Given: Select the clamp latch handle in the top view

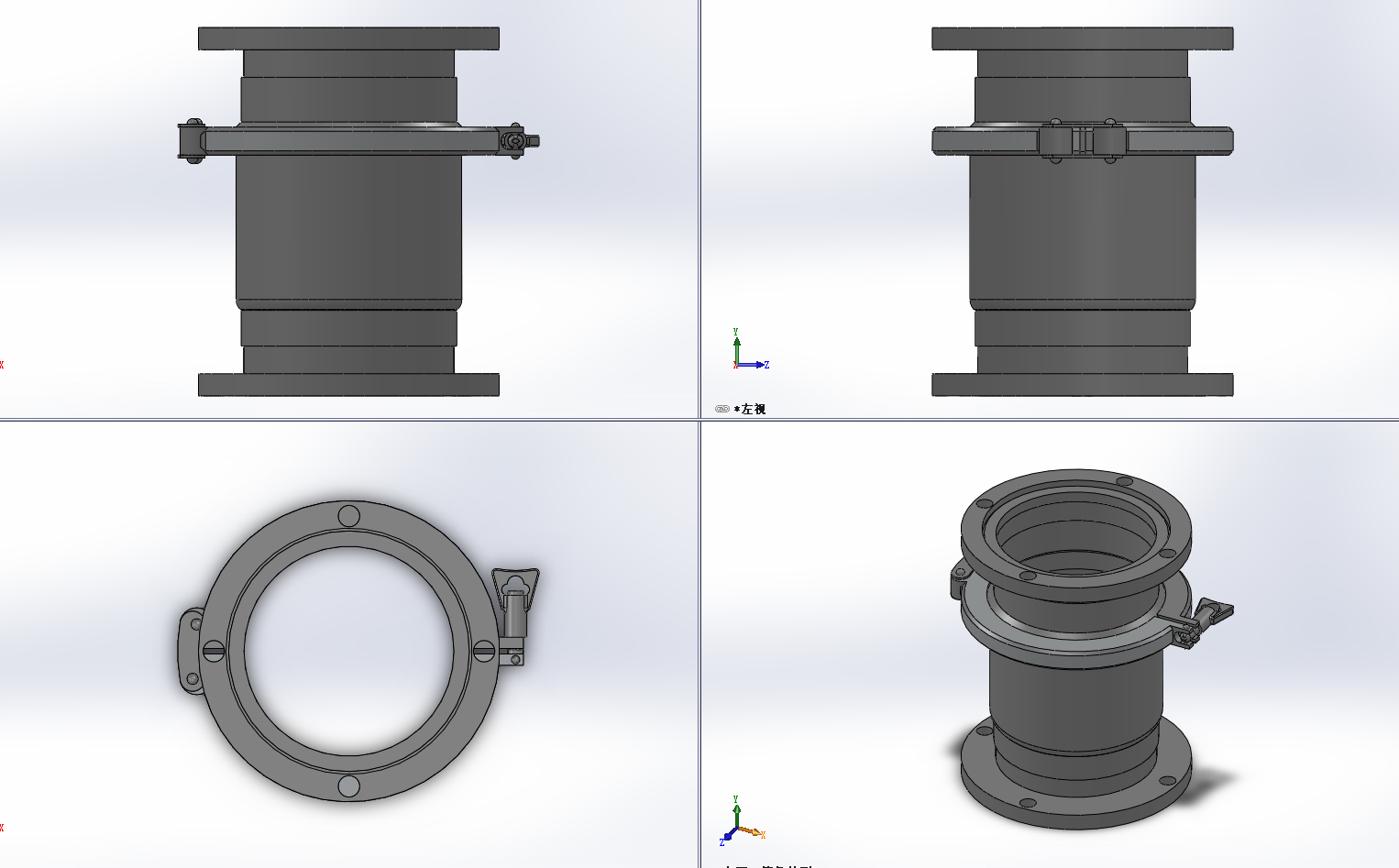Looking at the screenshot, I should pos(515,605).
